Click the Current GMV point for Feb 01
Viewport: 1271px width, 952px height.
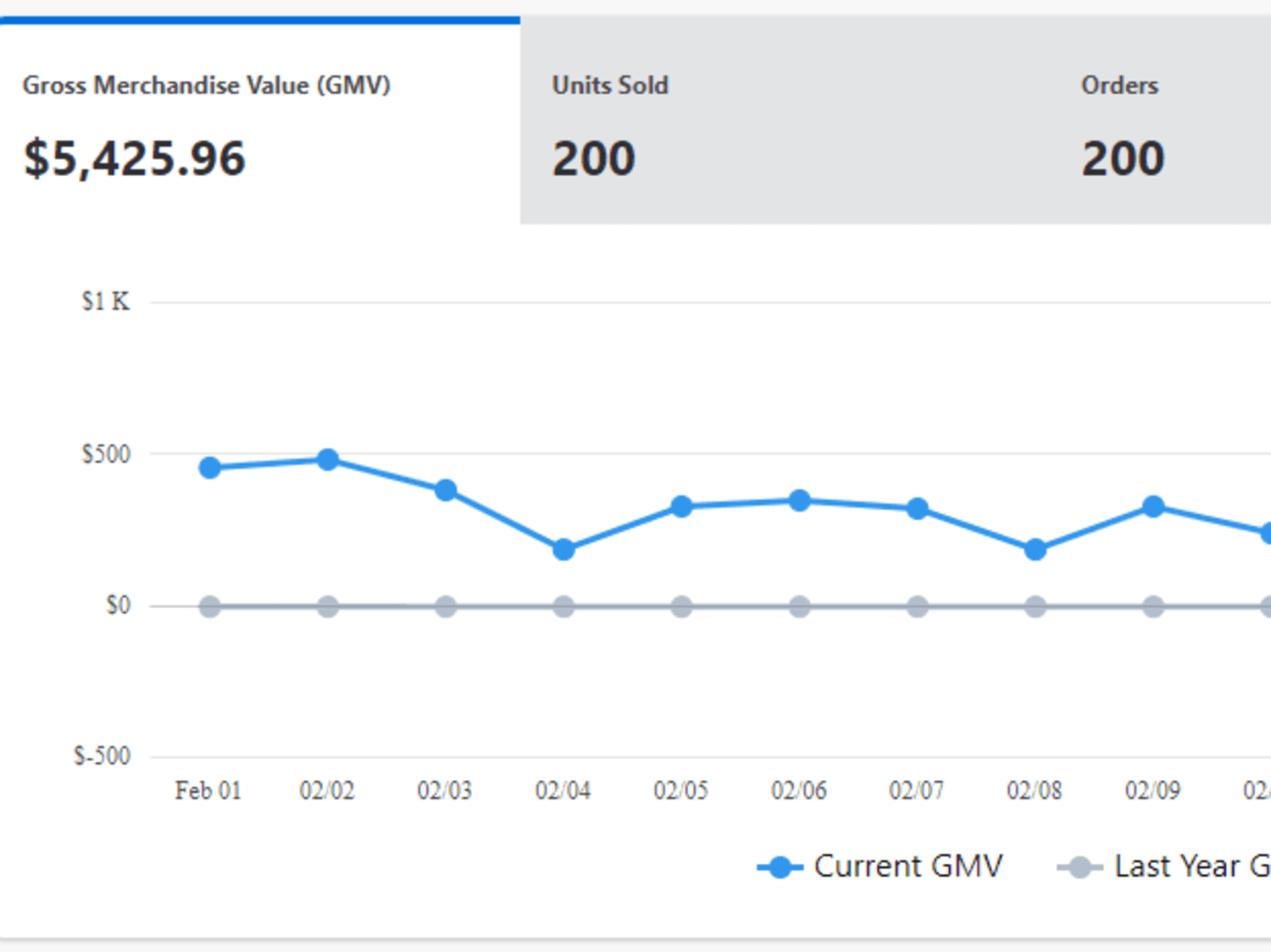[x=210, y=468]
